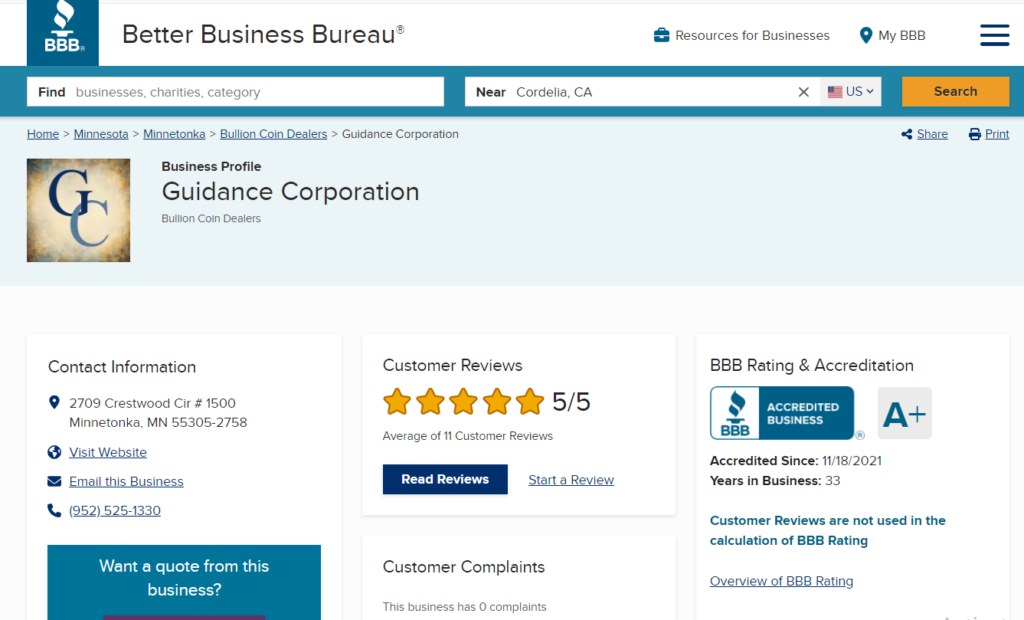Image resolution: width=1024 pixels, height=620 pixels.
Task: Clear the Near location field with X
Action: pyautogui.click(x=803, y=92)
